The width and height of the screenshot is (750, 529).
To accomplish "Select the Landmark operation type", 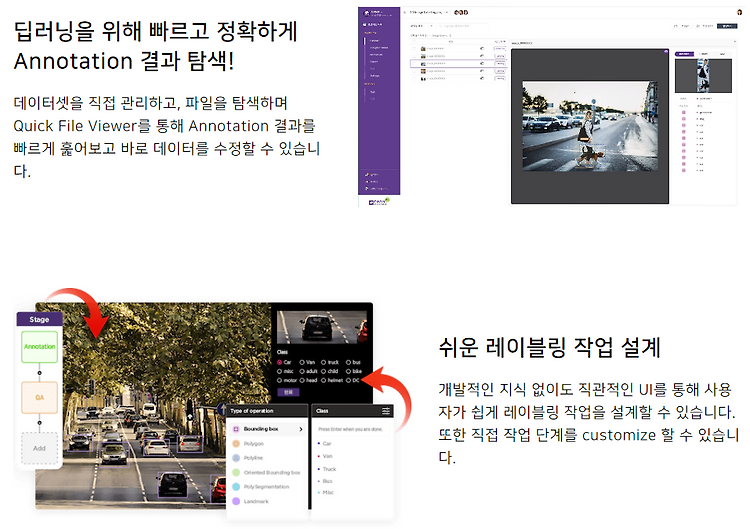I will [x=251, y=501].
